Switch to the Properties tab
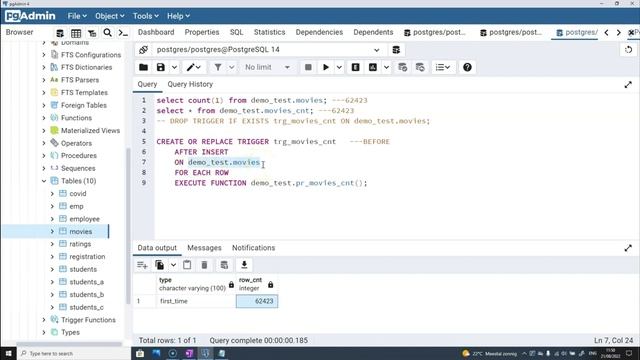The image size is (640, 360). [x=202, y=32]
